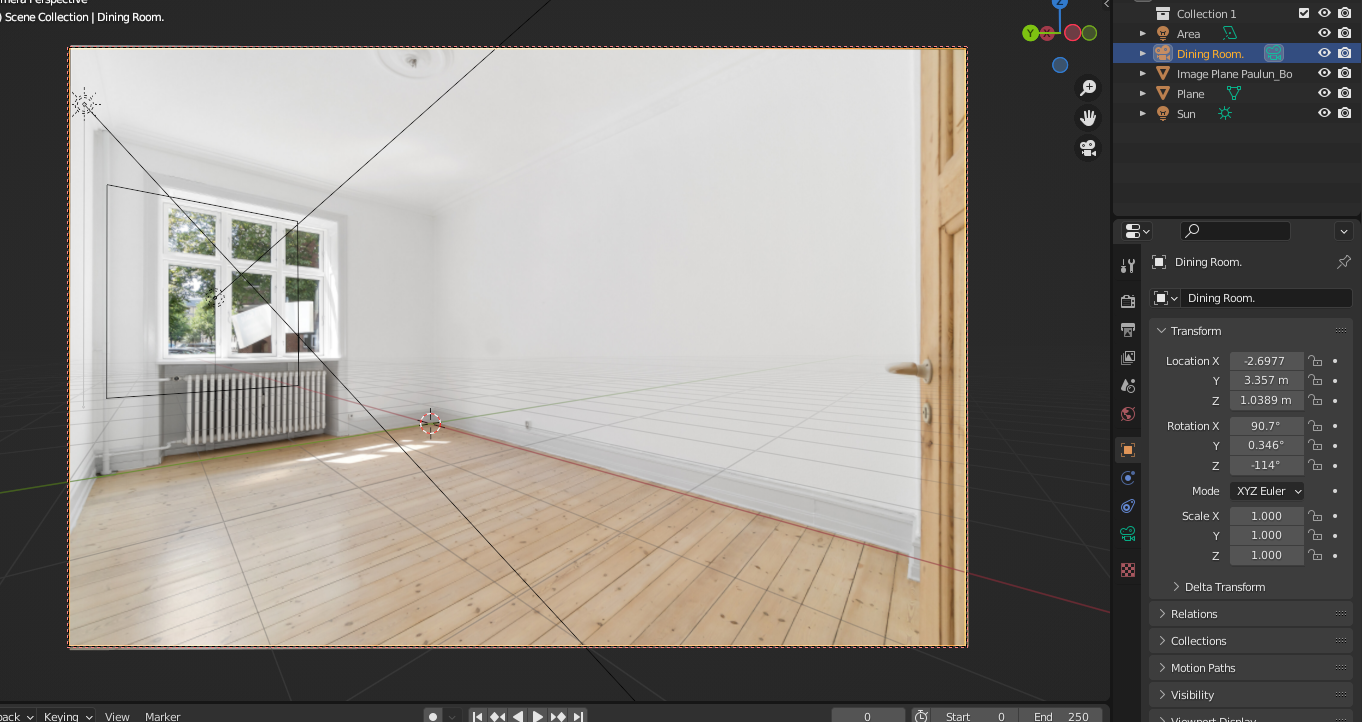Expand the Collections panel

(1162, 641)
